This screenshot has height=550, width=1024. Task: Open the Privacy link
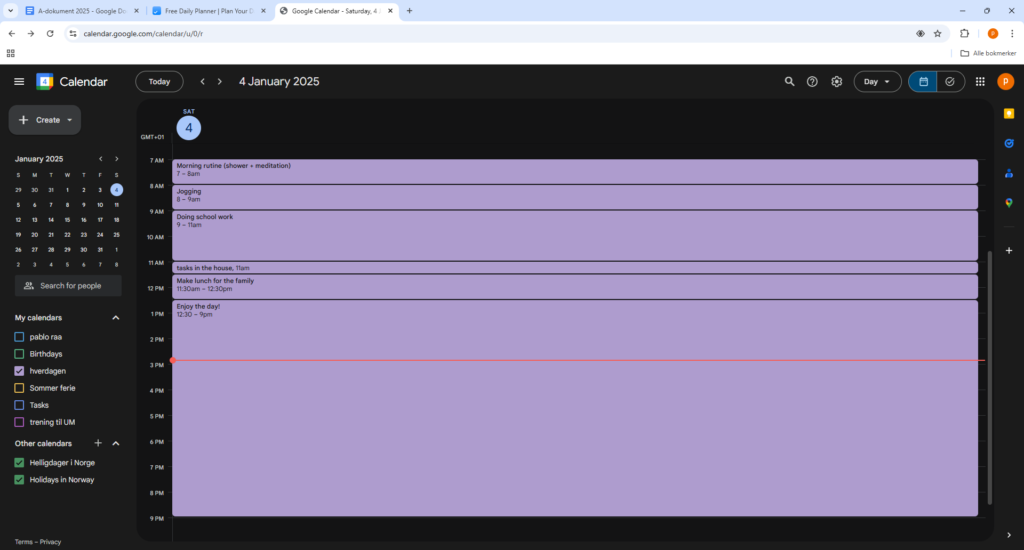click(50, 542)
